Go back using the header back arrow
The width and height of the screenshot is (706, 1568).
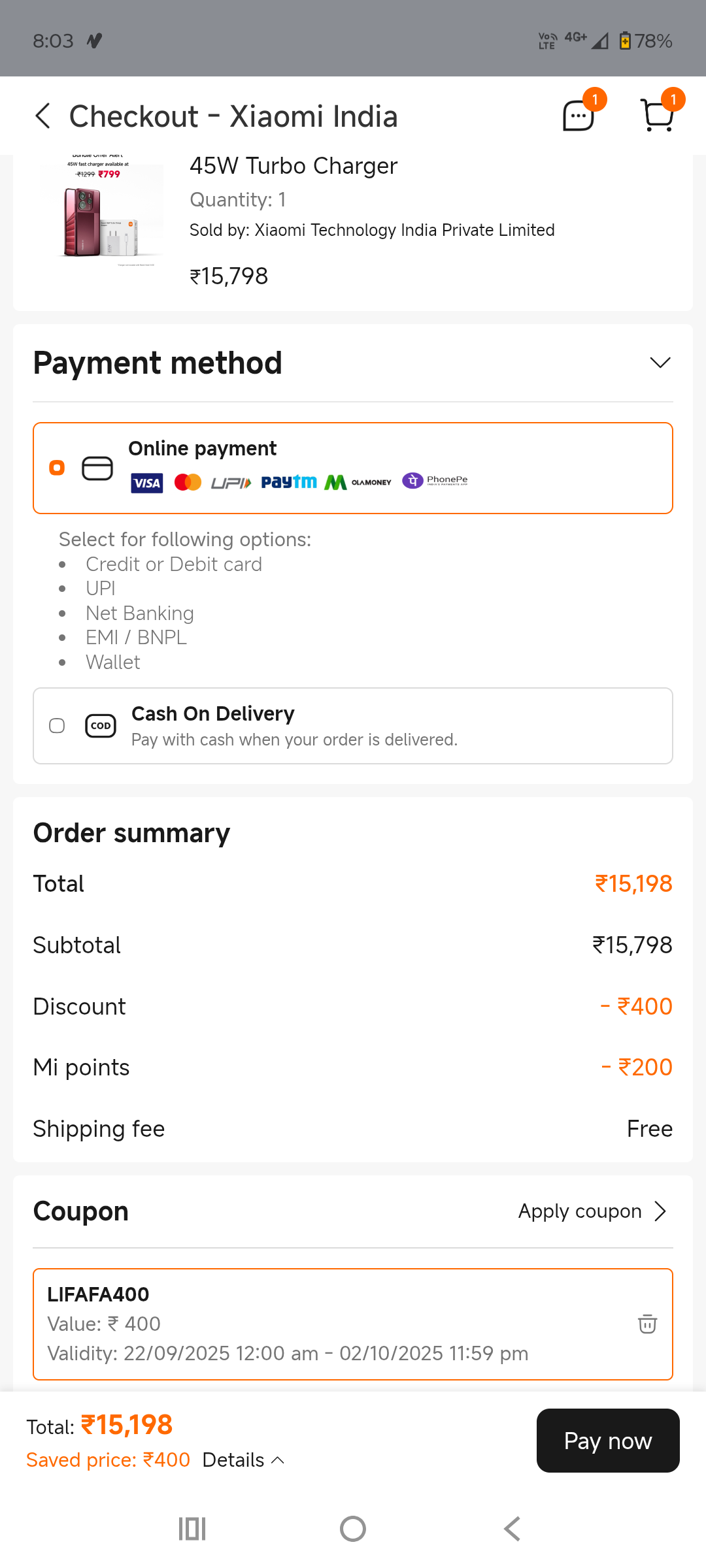click(x=43, y=116)
